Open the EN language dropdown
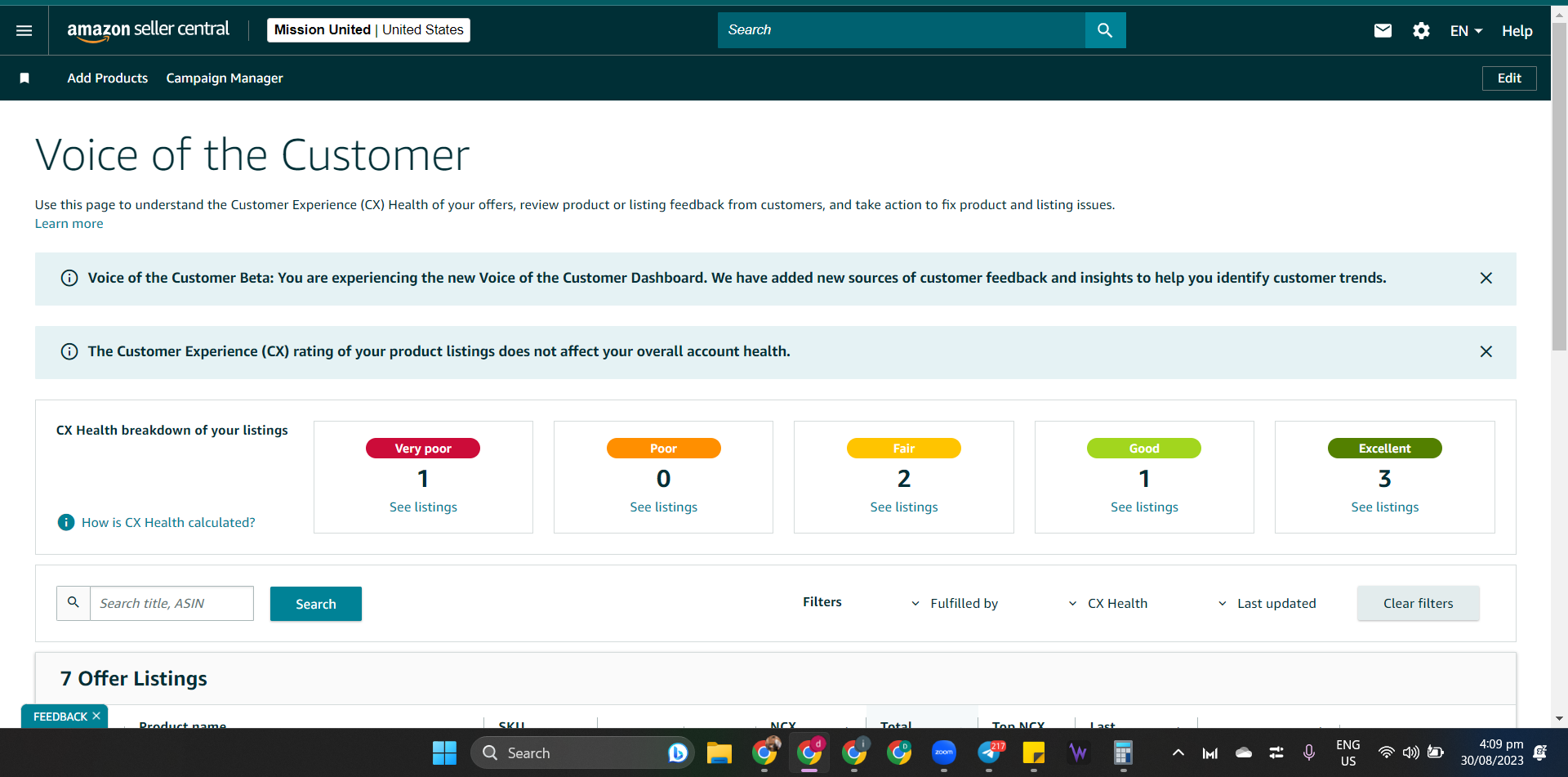This screenshot has width=1568, height=777. [x=1466, y=31]
